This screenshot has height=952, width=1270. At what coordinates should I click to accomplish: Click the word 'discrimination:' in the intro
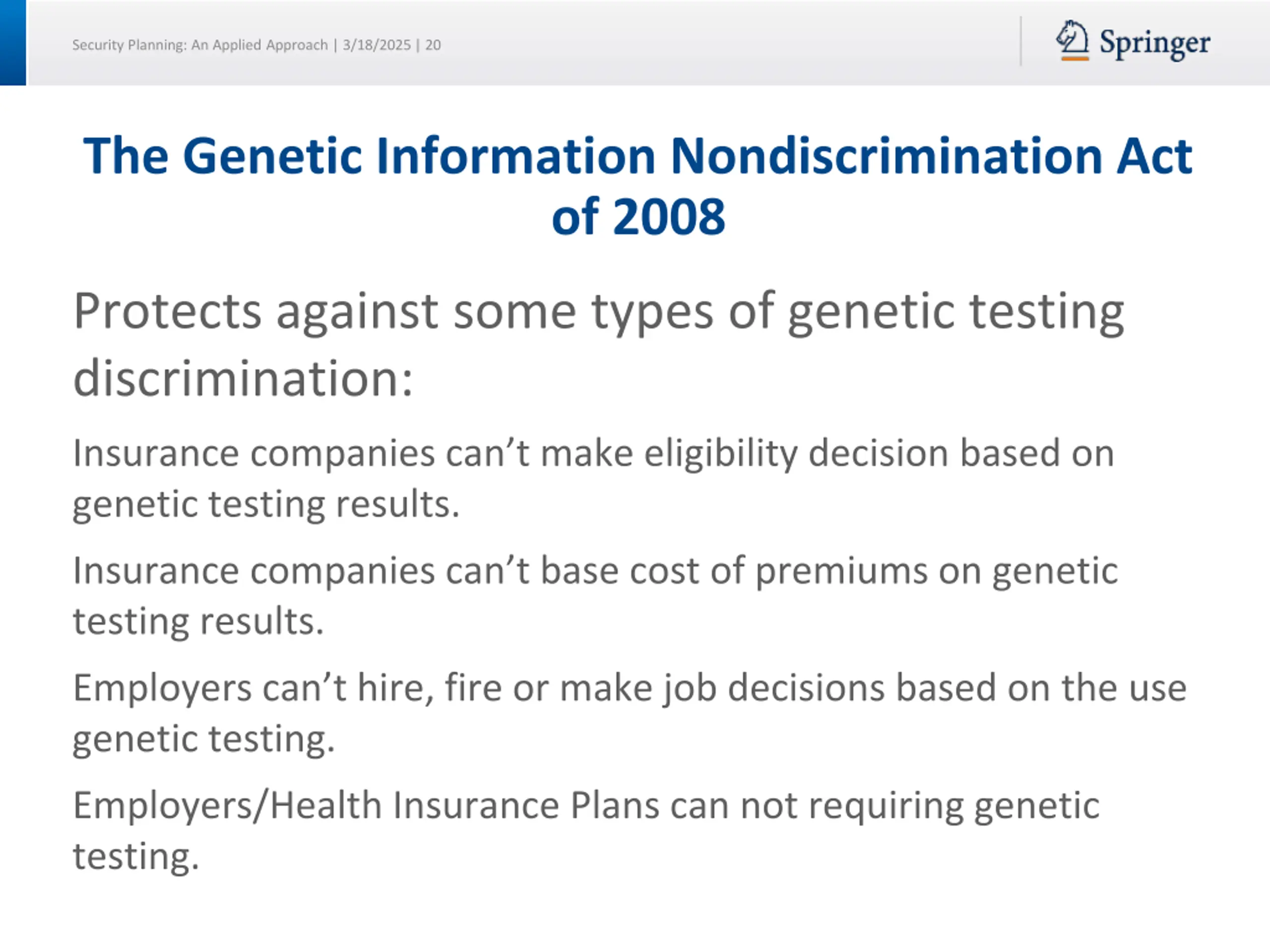click(244, 378)
